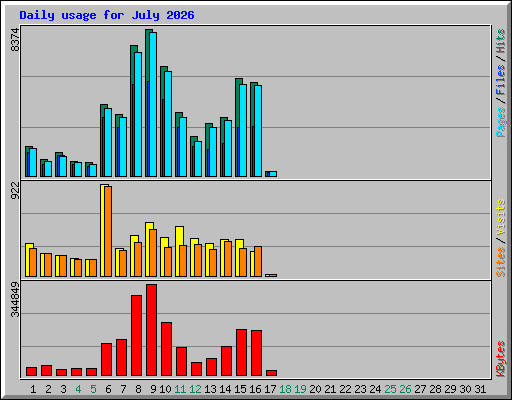Click day label 7 on the x-axis
The width and height of the screenshot is (512, 400).
(123, 389)
